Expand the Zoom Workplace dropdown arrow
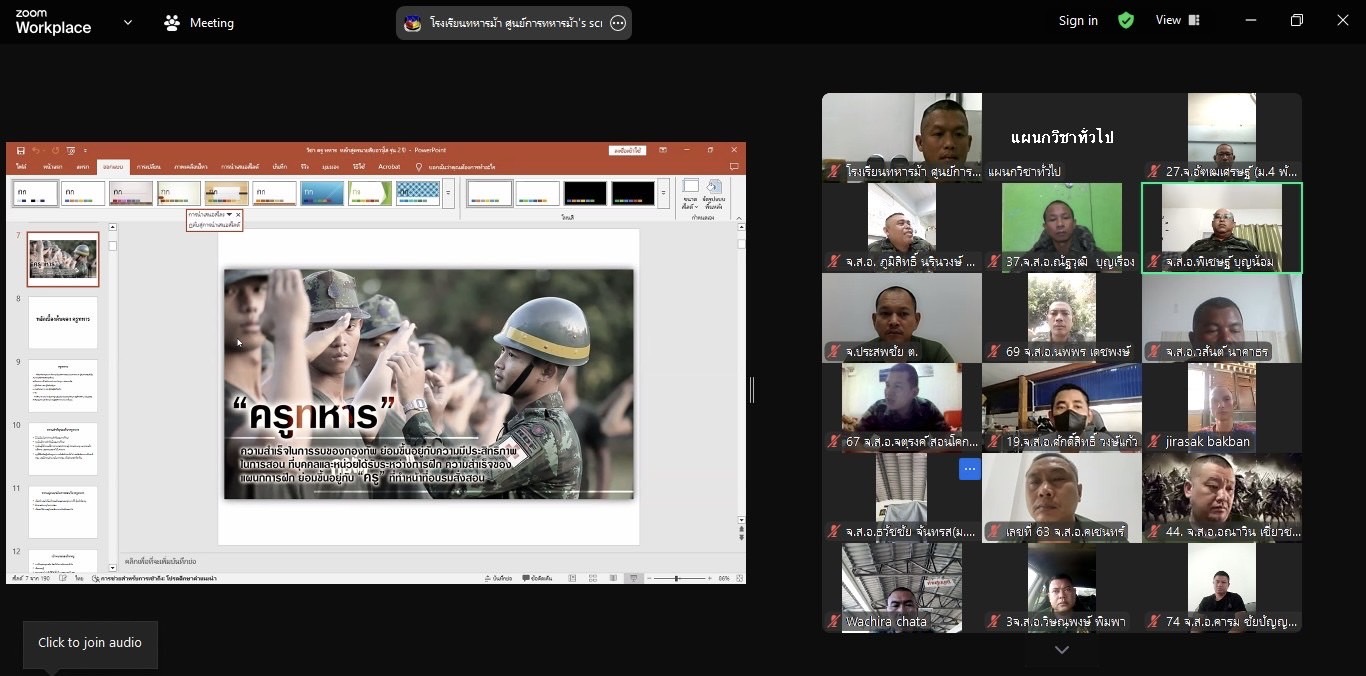Image resolution: width=1366 pixels, height=676 pixels. (127, 22)
